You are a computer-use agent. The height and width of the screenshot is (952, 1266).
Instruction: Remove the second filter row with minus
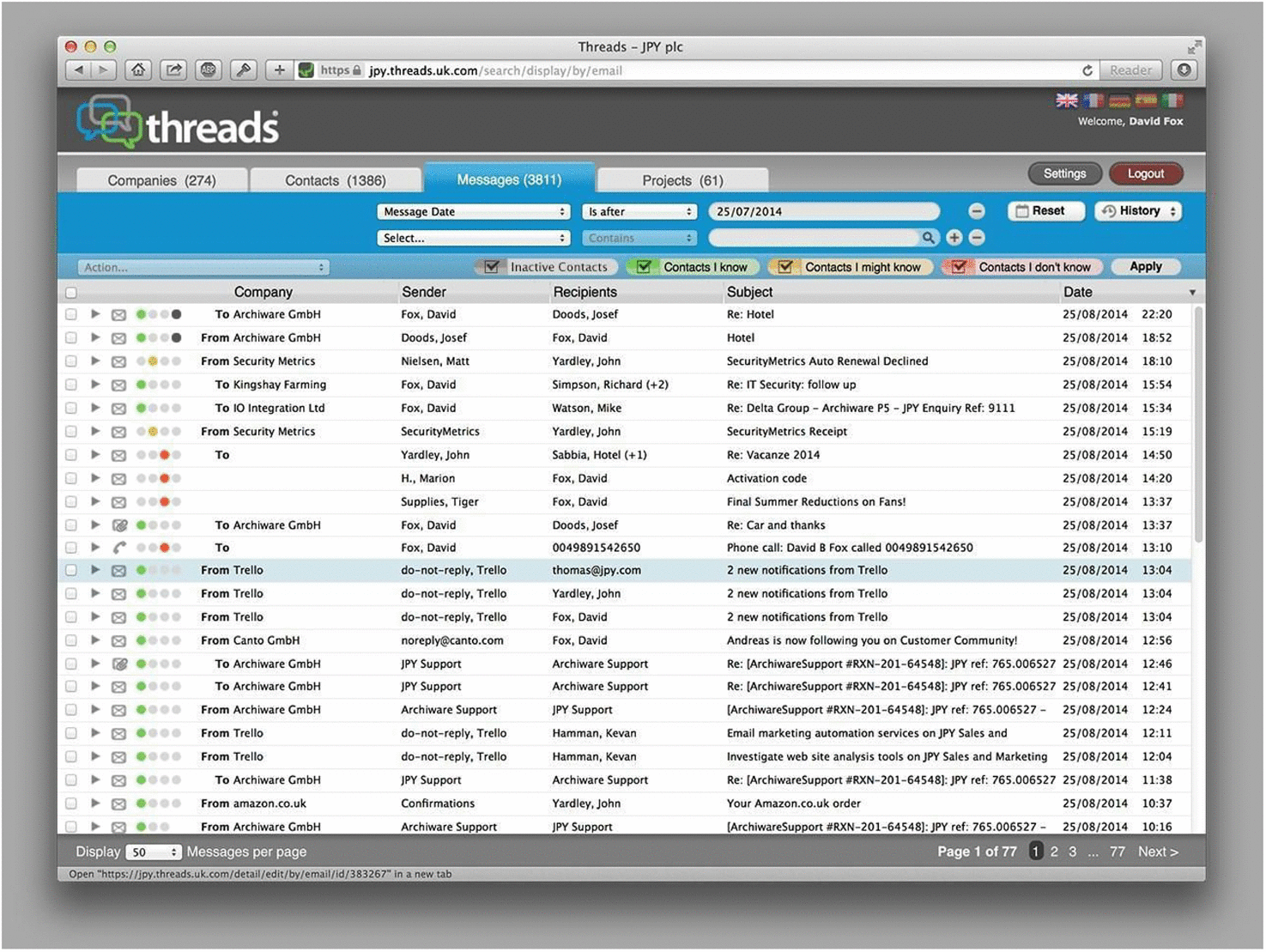[977, 238]
